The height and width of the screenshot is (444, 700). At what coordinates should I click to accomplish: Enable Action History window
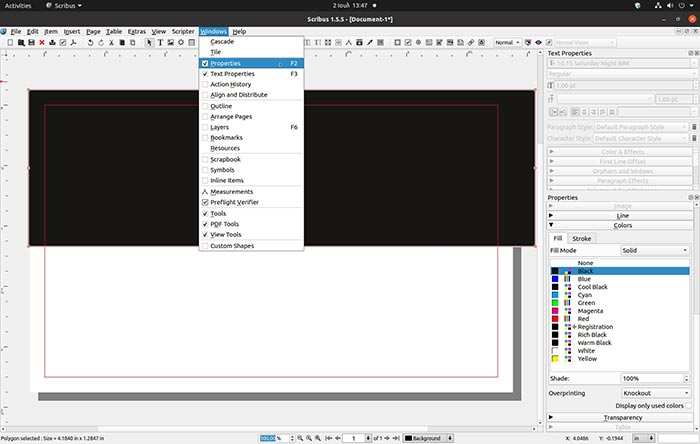point(251,84)
